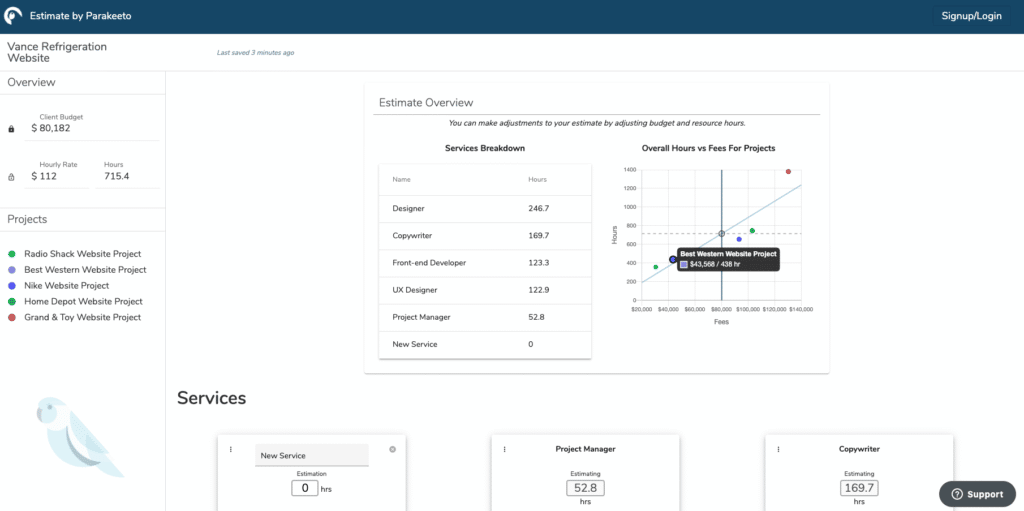
Task: Select Radio Shack Website Project
Action: [82, 254]
